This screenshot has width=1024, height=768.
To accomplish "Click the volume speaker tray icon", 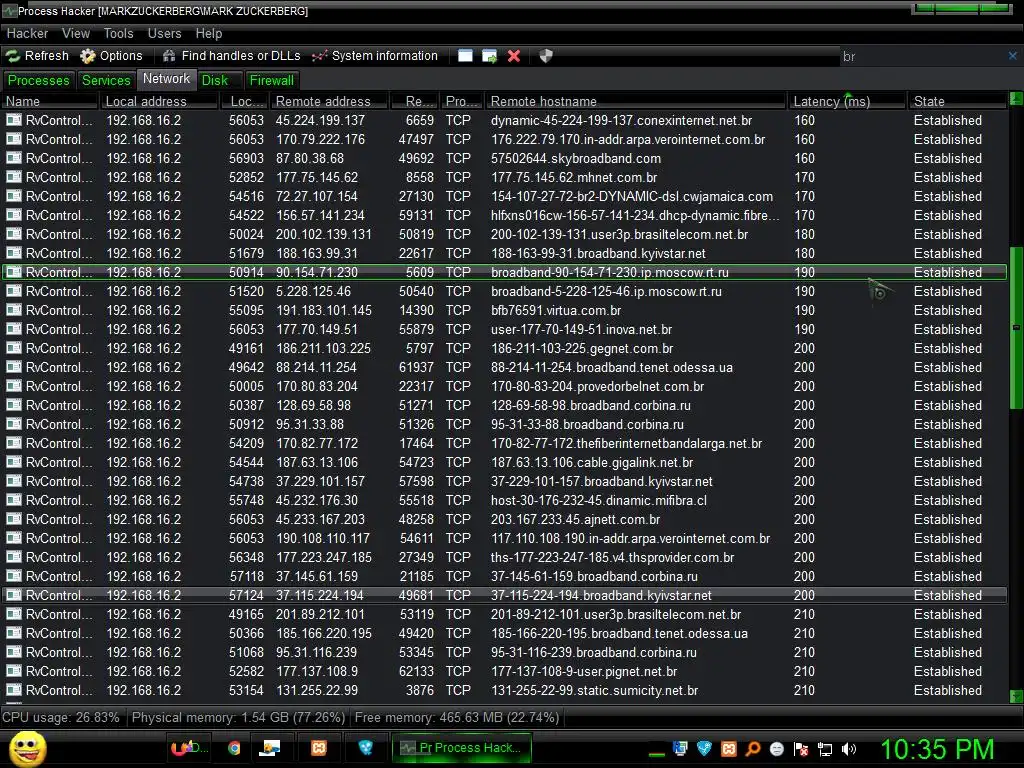I will coord(849,748).
